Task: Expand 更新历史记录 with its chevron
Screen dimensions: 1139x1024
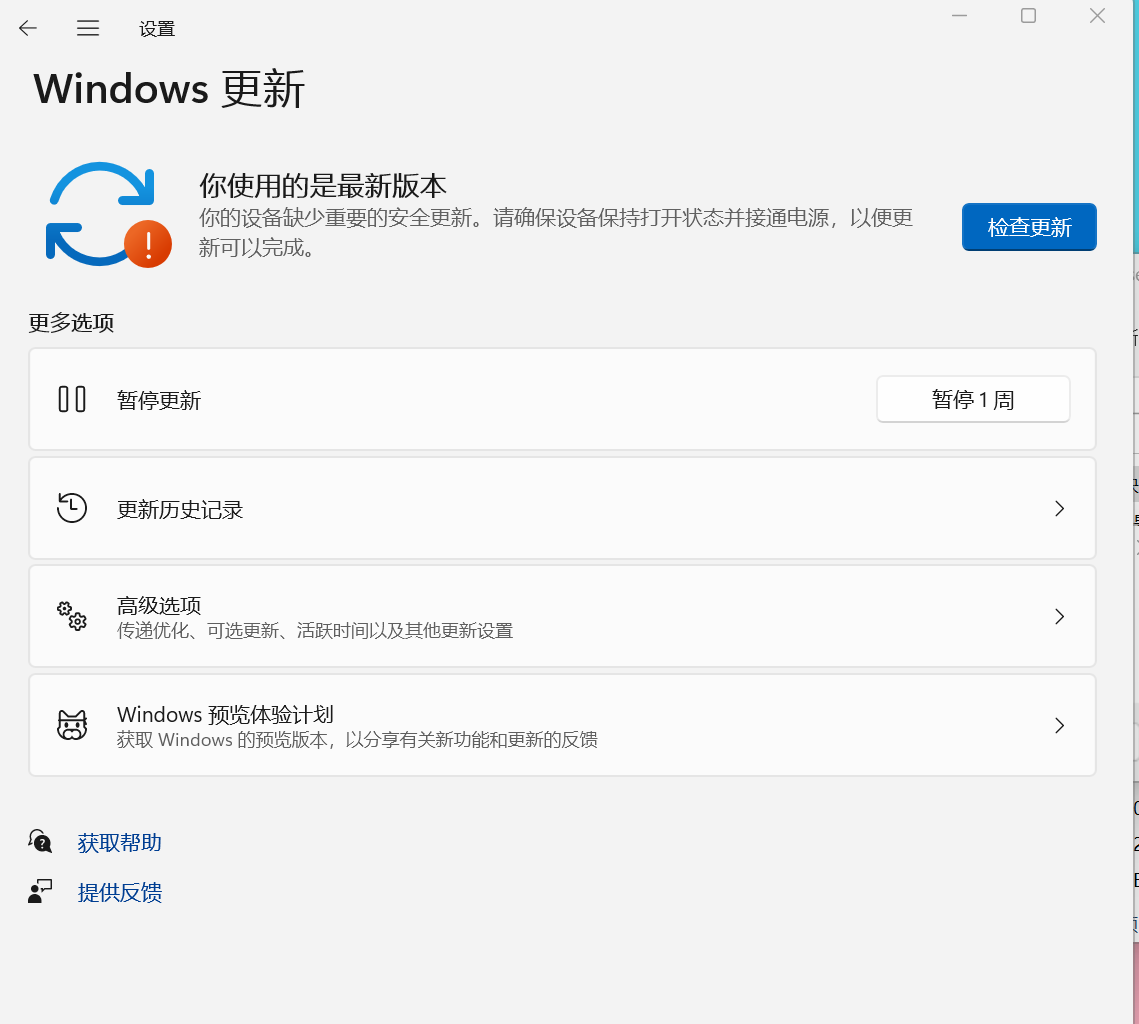Action: (1060, 508)
